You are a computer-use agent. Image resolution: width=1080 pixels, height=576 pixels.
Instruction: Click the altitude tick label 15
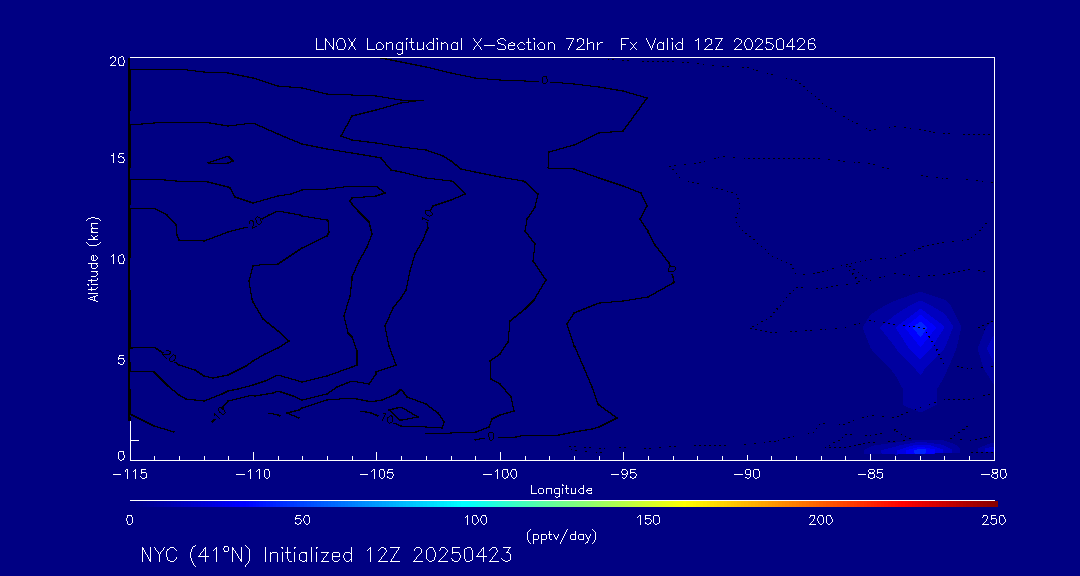[x=116, y=159]
